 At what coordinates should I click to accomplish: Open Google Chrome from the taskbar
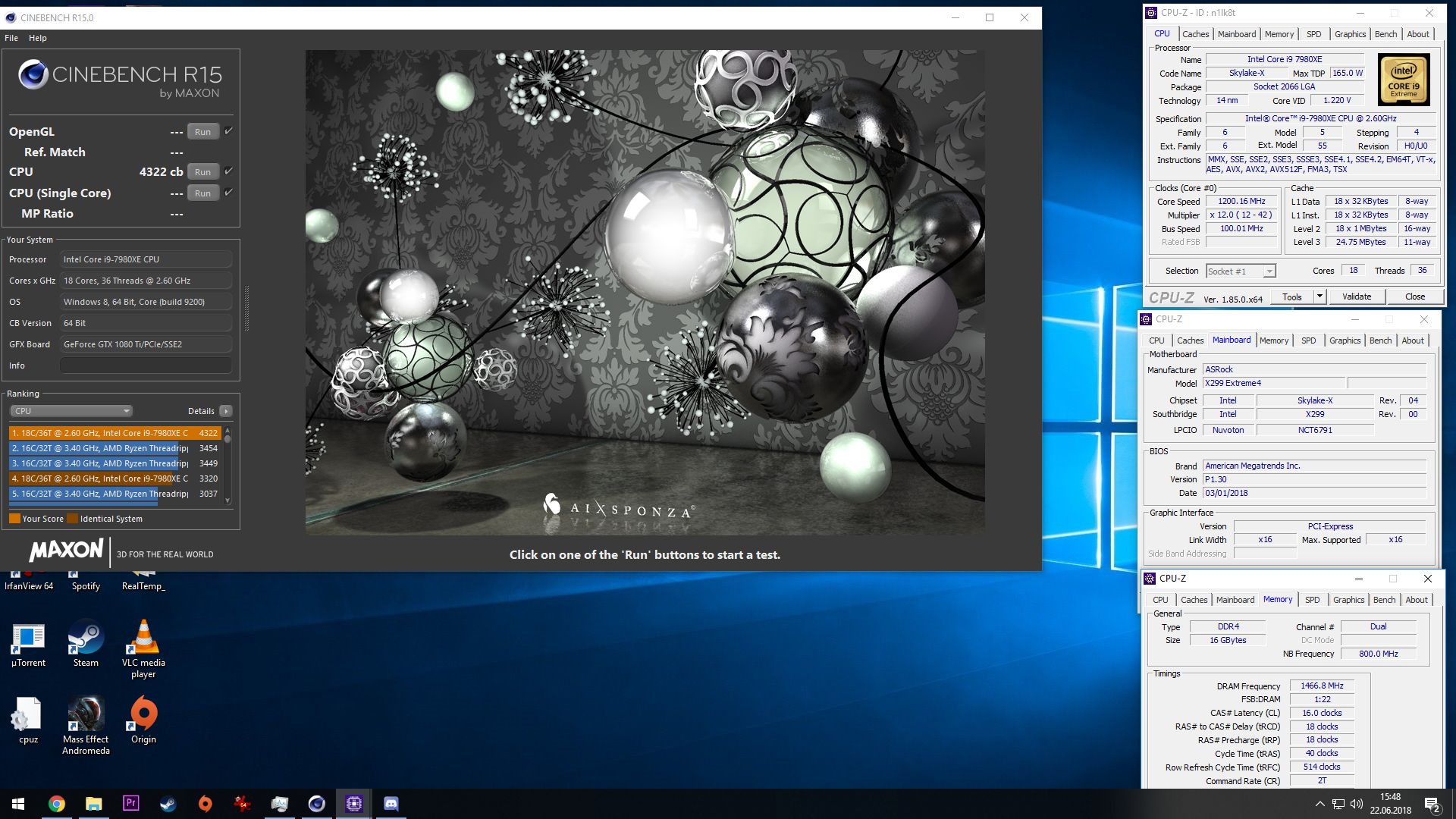pos(57,804)
